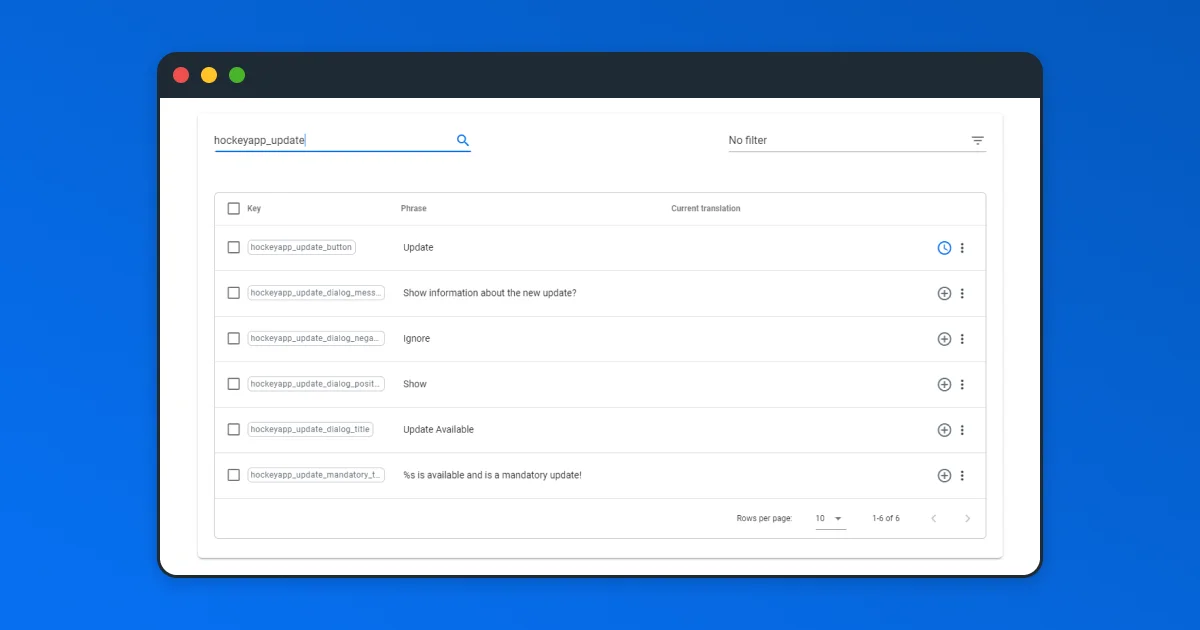
Task: Check the hockeyapp_update_dialog_mess row checkbox
Action: coord(234,293)
